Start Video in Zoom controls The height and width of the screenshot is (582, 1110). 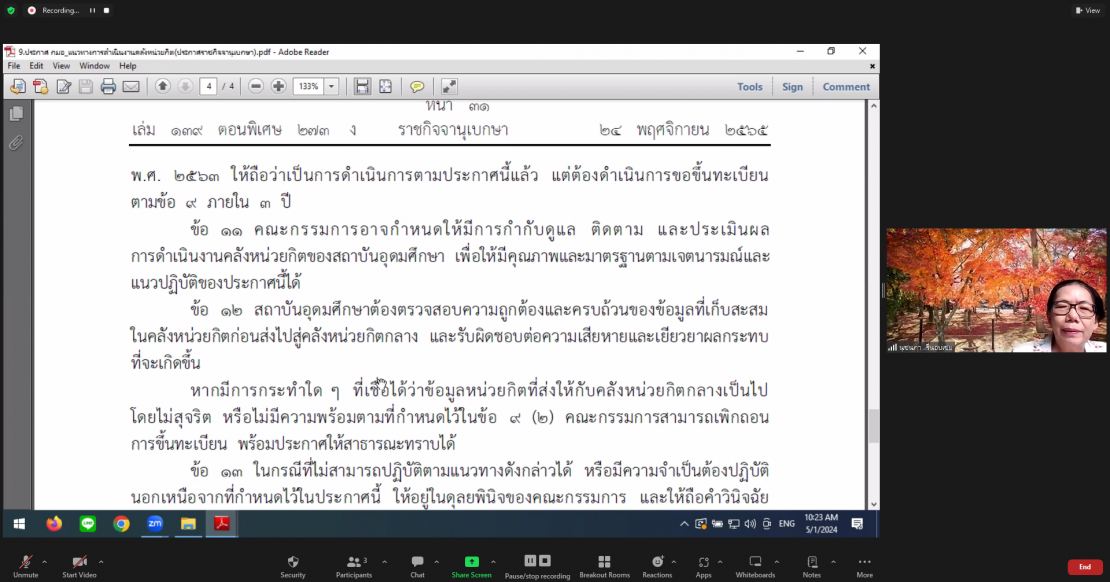[79, 566]
